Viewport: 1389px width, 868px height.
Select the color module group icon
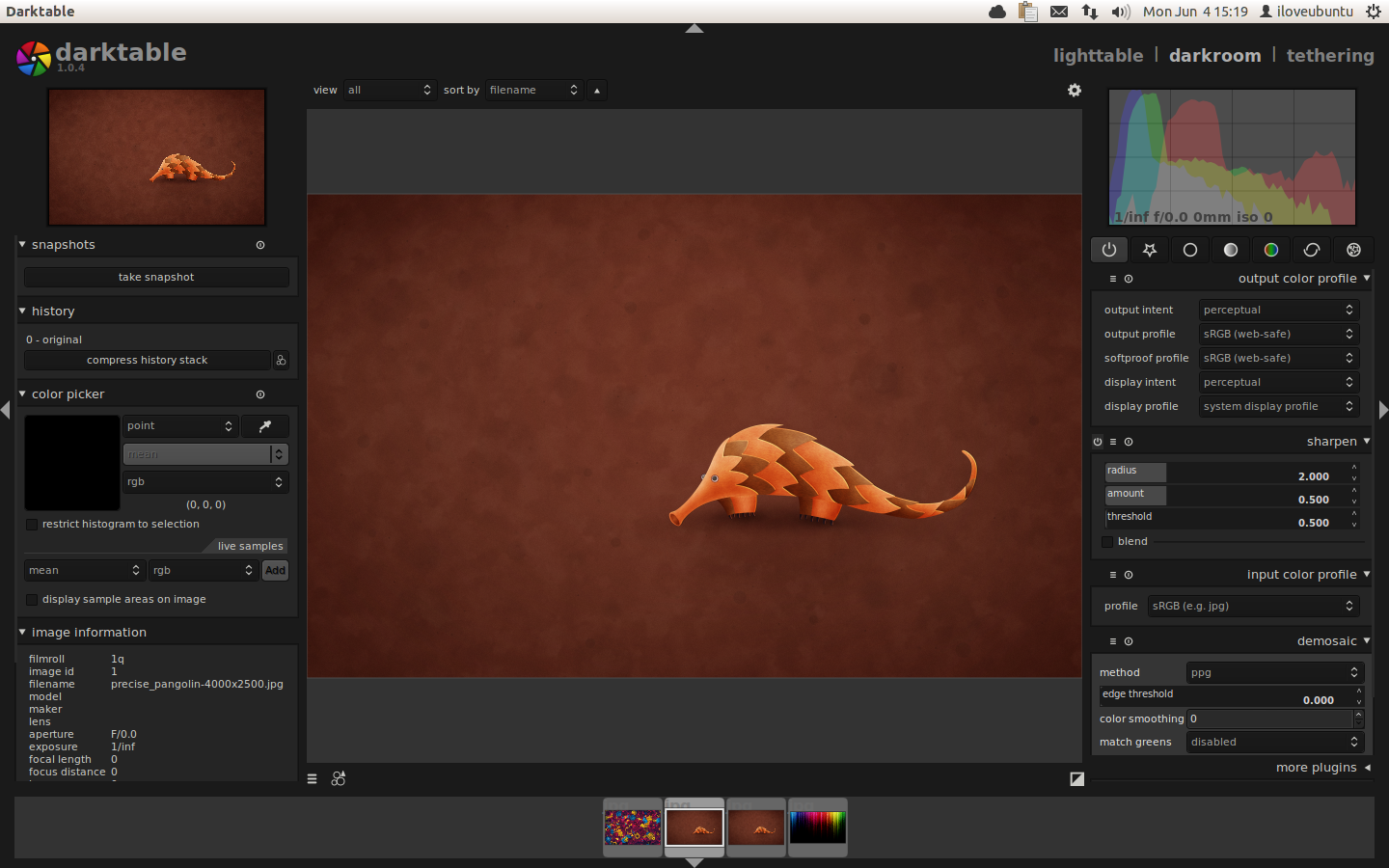1271,250
